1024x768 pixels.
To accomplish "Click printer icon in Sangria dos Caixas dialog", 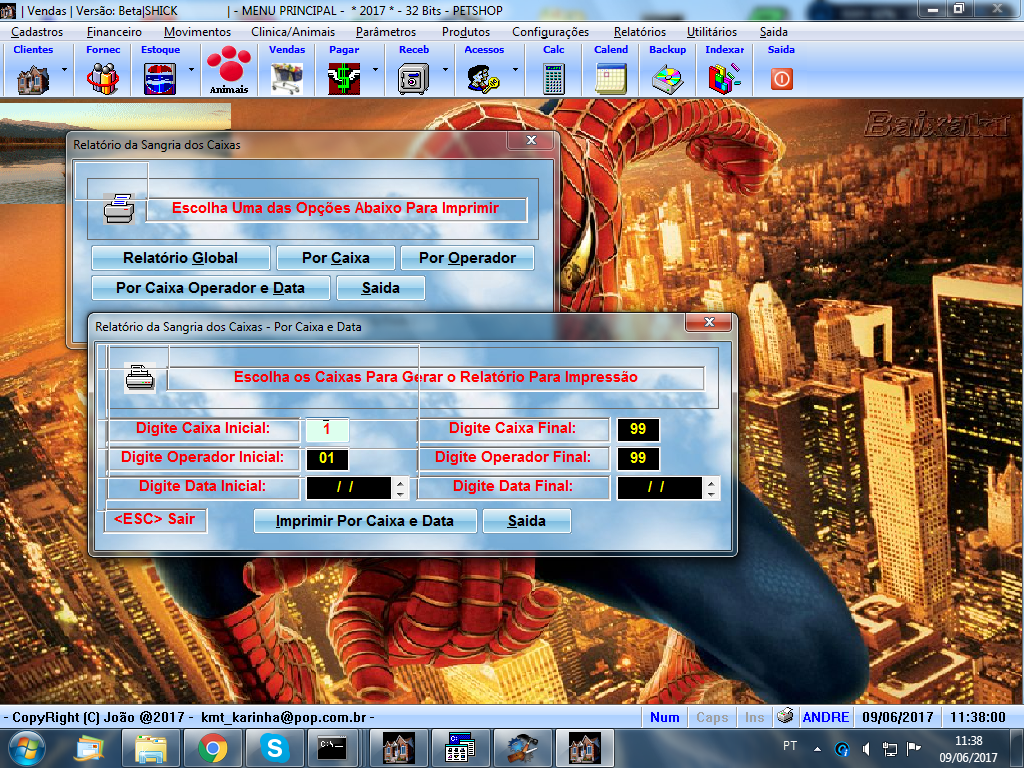I will pyautogui.click(x=119, y=209).
